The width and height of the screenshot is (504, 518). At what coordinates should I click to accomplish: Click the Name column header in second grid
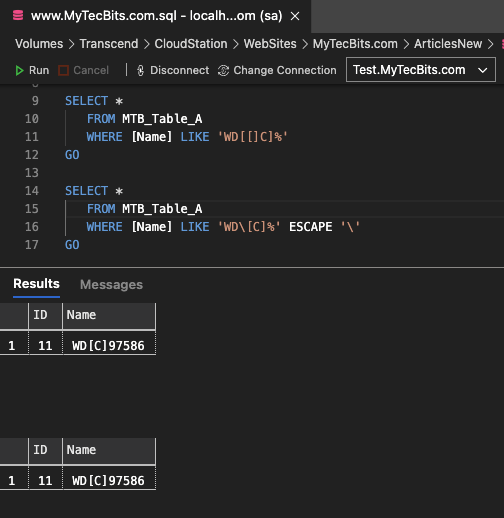click(x=109, y=451)
